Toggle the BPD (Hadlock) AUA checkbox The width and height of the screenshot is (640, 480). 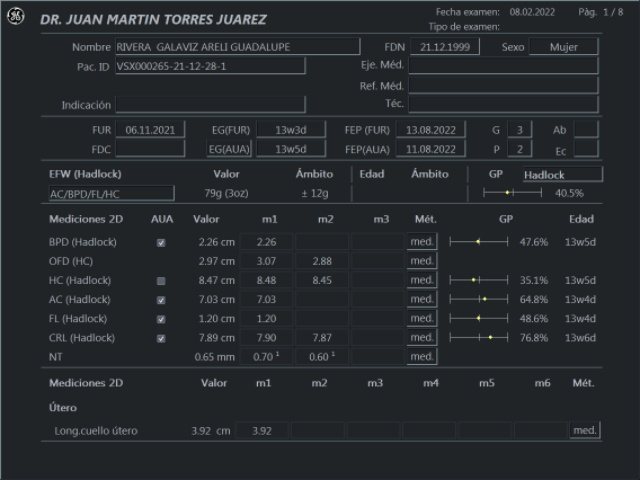[161, 242]
